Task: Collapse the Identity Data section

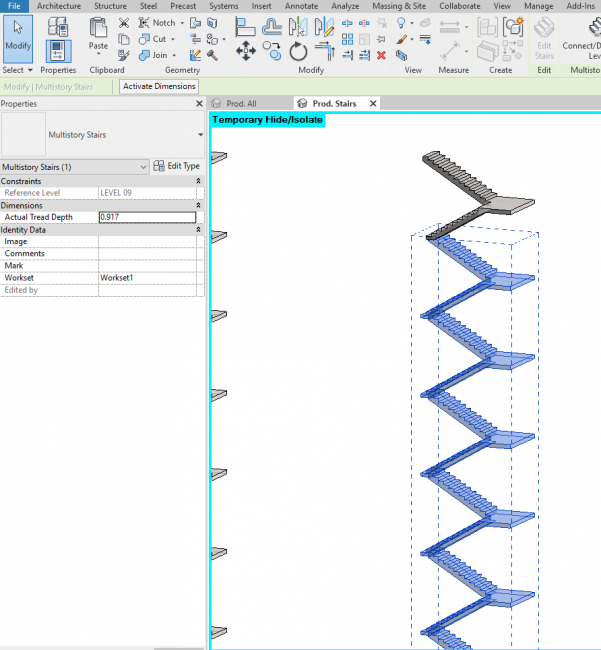Action: coord(198,230)
